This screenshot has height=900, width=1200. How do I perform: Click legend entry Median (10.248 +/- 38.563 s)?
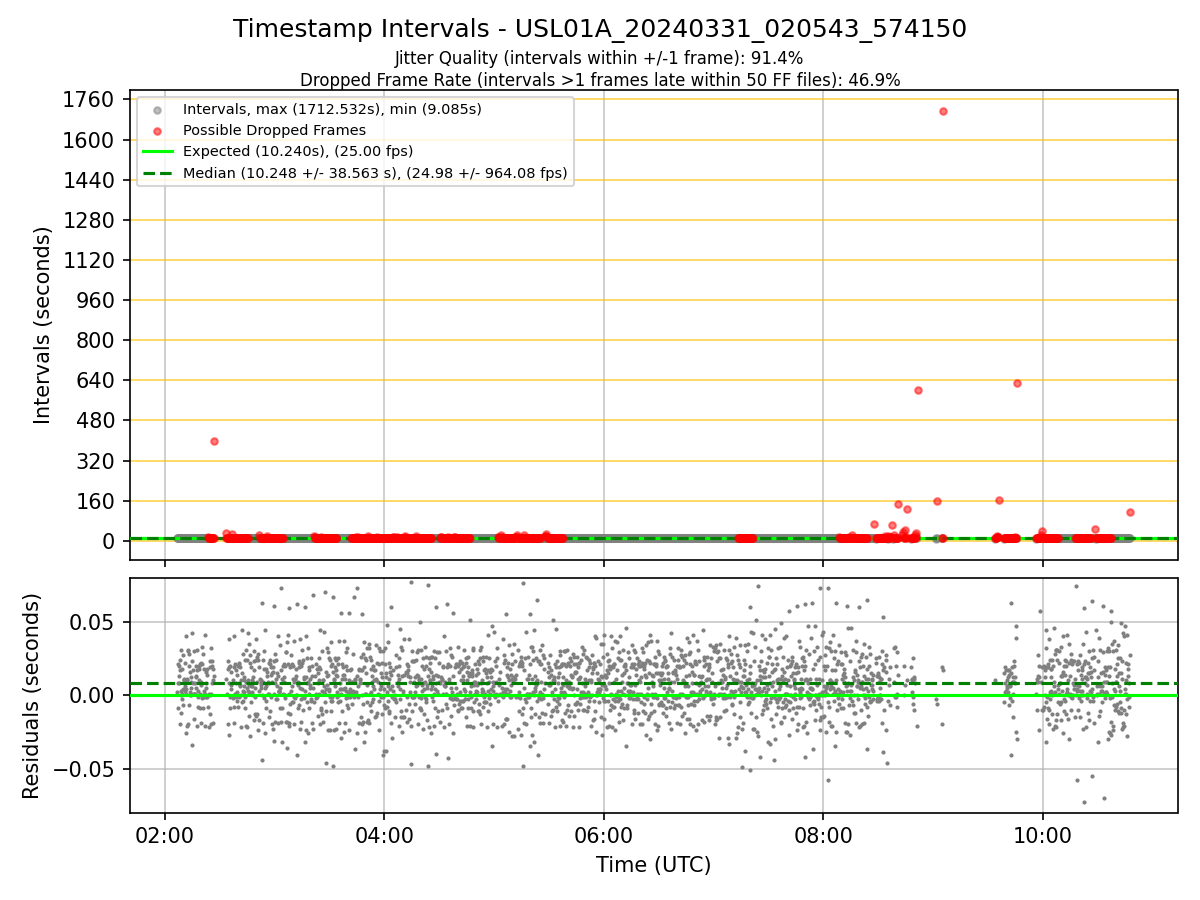click(375, 173)
